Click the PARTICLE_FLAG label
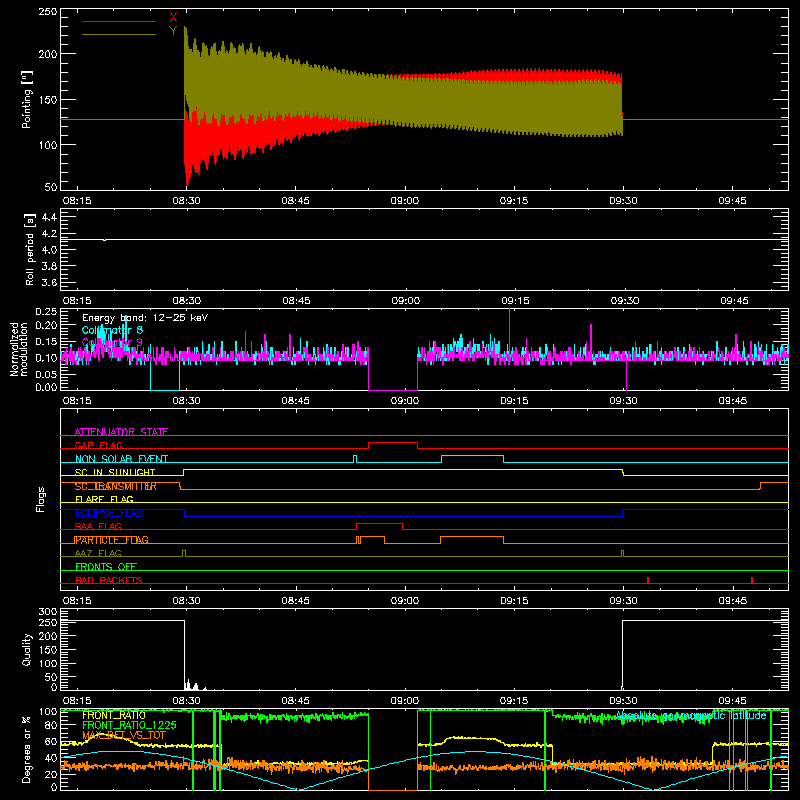The height and width of the screenshot is (800, 800). pos(112,540)
